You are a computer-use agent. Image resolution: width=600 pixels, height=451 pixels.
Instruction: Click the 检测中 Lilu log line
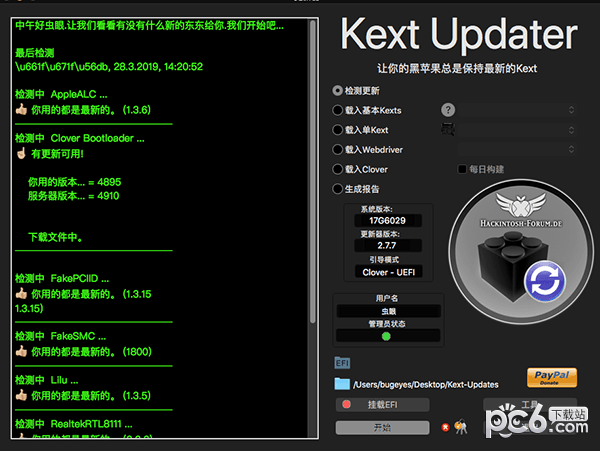click(47, 380)
